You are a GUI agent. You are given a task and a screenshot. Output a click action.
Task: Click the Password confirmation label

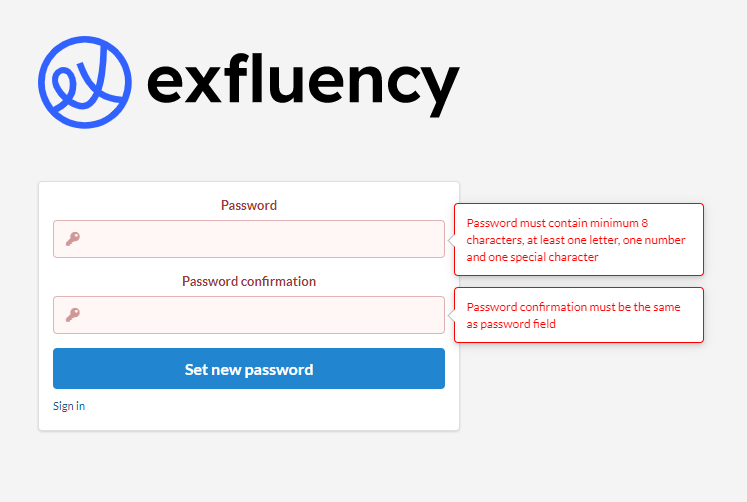(x=249, y=281)
